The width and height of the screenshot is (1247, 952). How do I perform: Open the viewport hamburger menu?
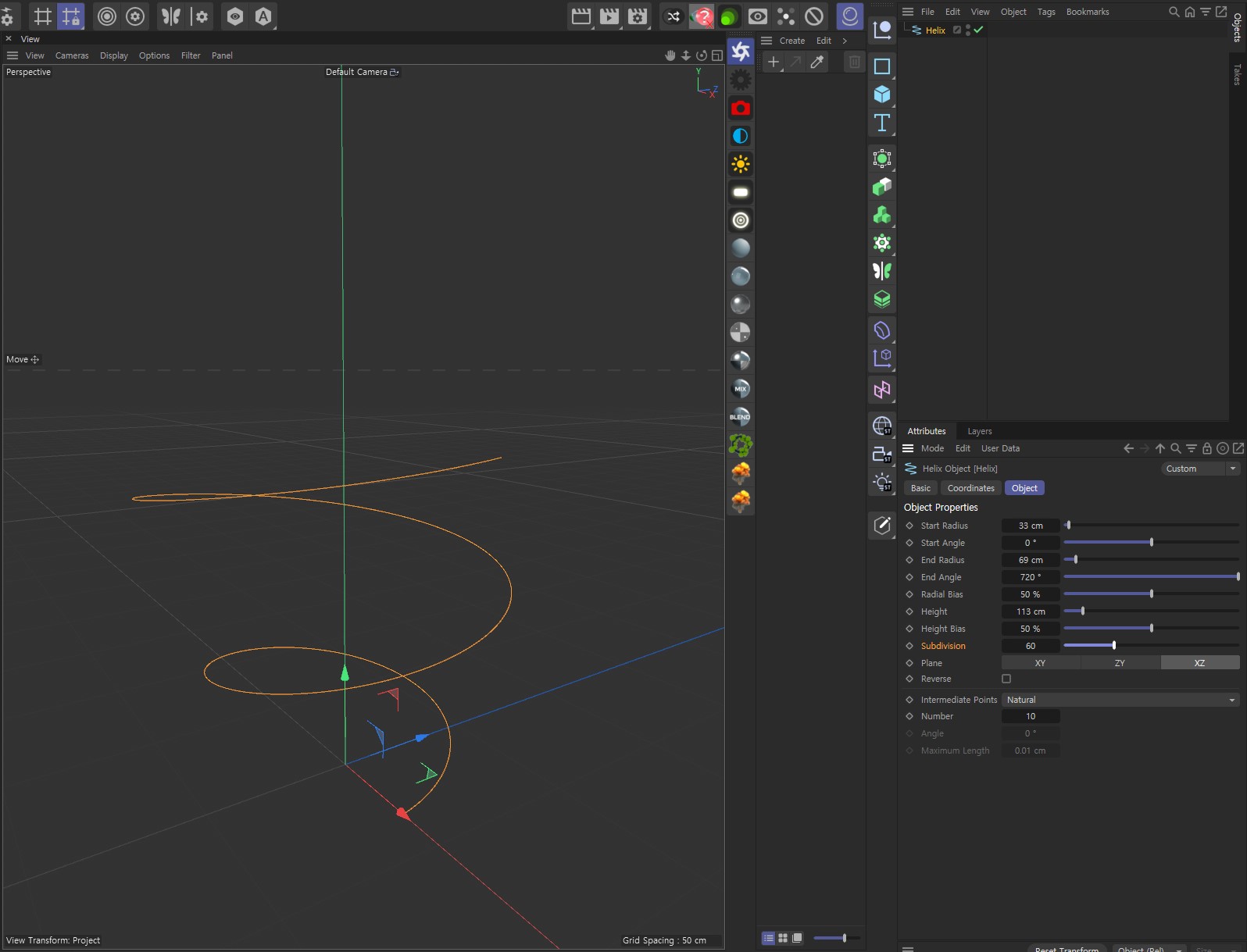pos(13,55)
